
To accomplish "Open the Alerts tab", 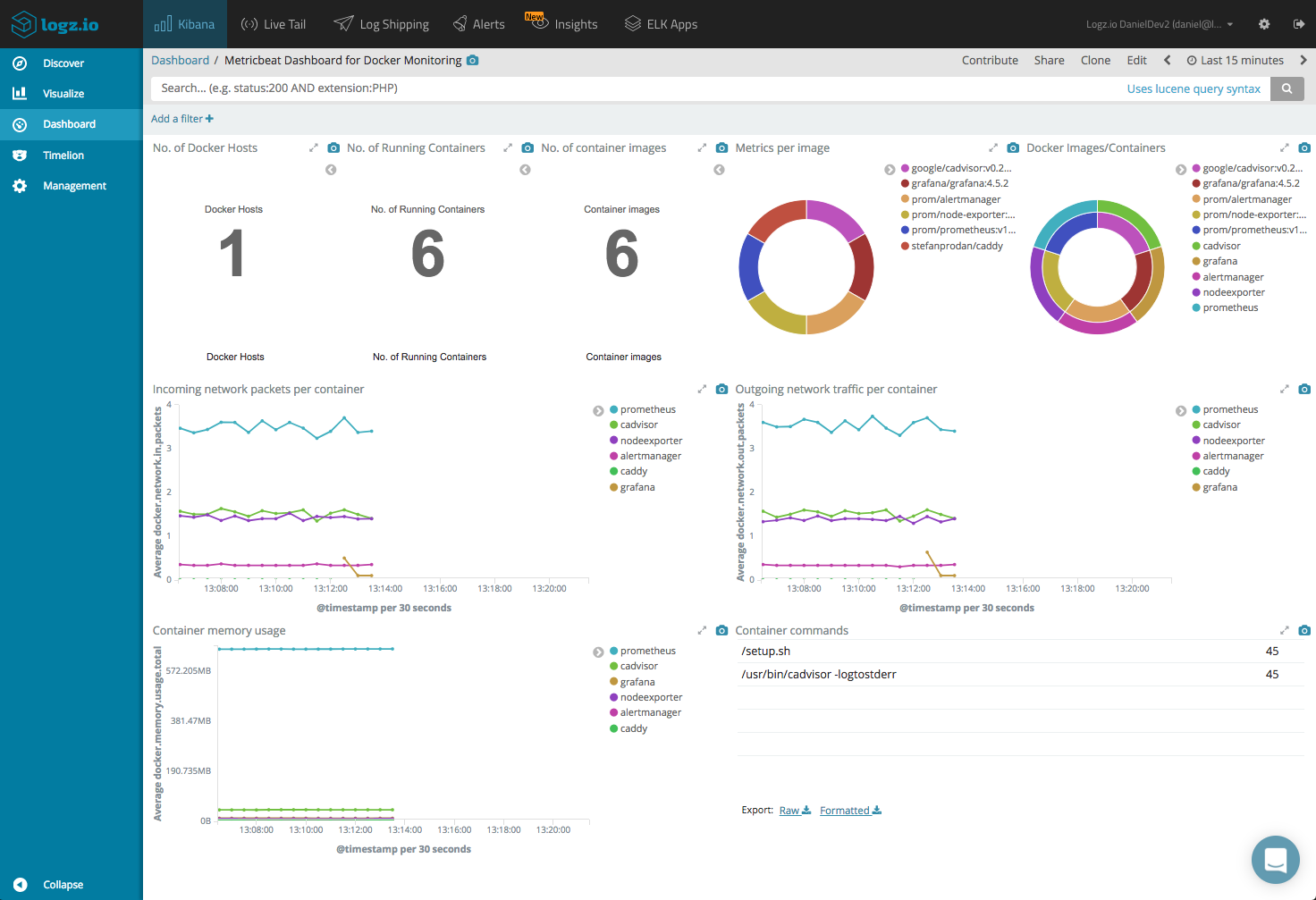I will pyautogui.click(x=479, y=24).
